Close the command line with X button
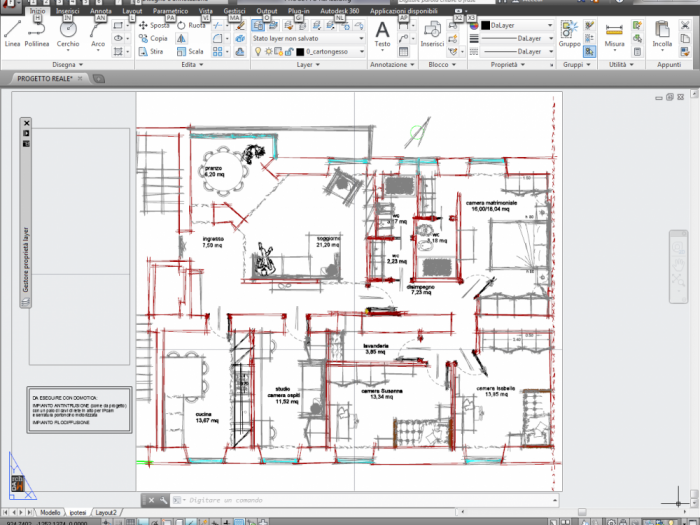Screen dimensions: 700x525 [151, 500]
